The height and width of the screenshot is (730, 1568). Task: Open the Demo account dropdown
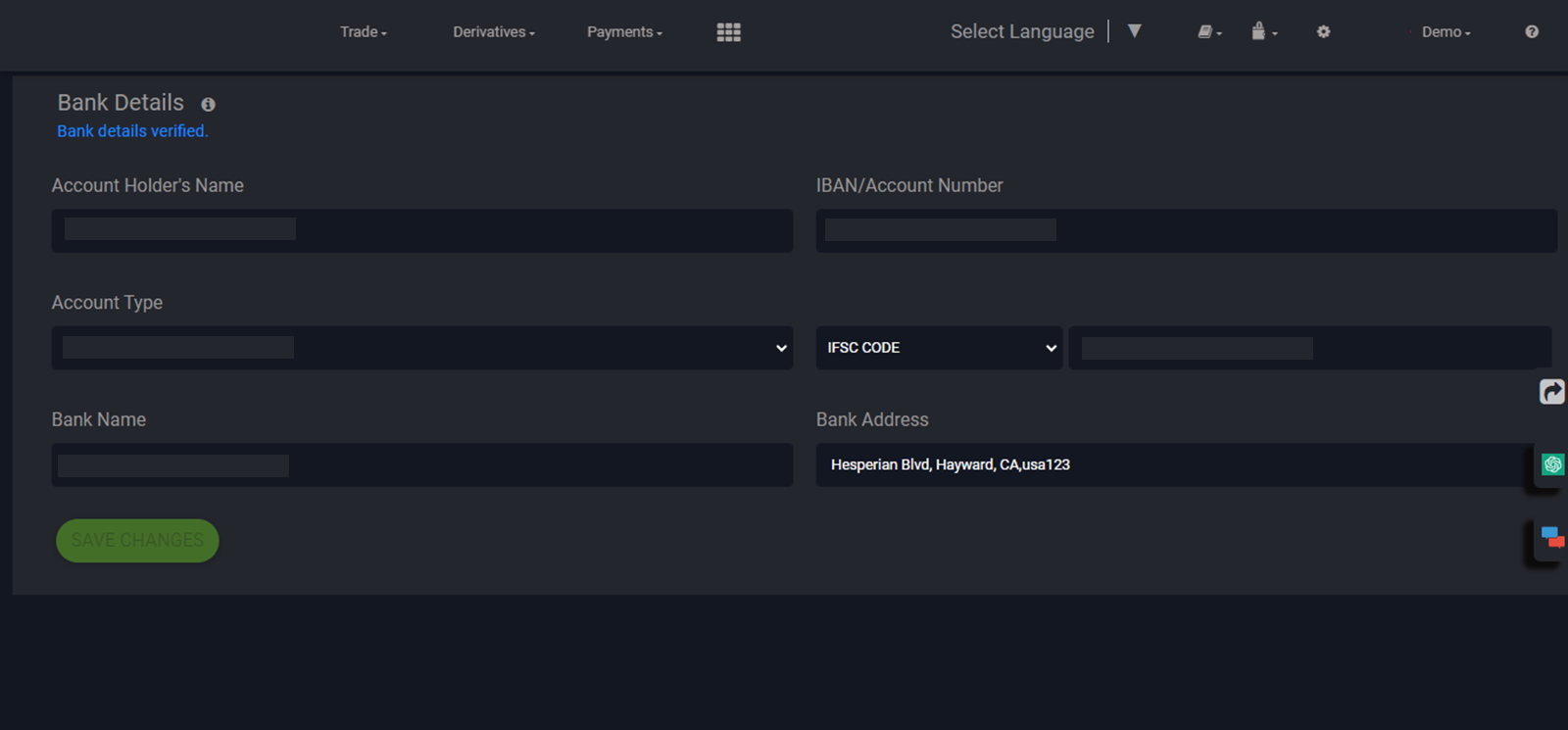(x=1445, y=32)
